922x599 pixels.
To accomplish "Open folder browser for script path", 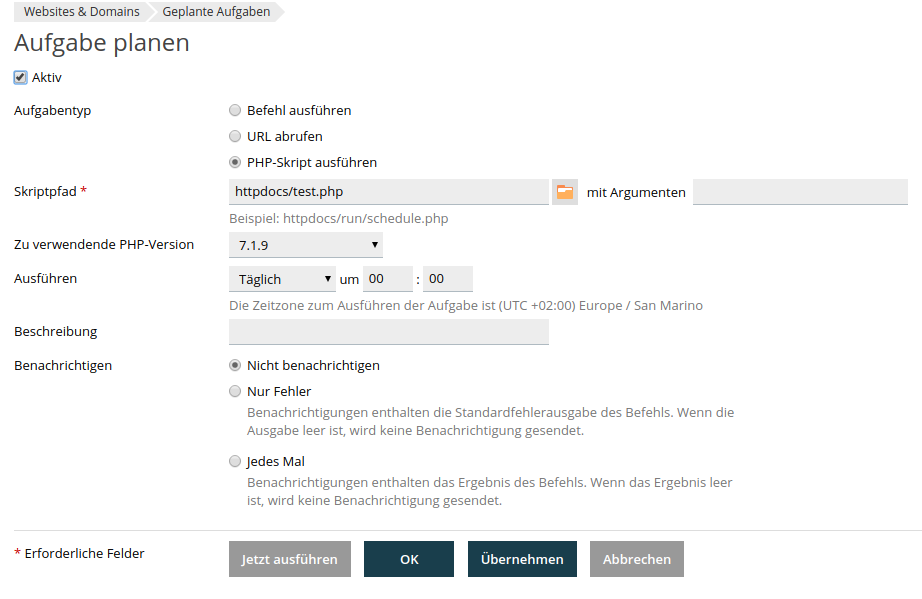I will [564, 192].
